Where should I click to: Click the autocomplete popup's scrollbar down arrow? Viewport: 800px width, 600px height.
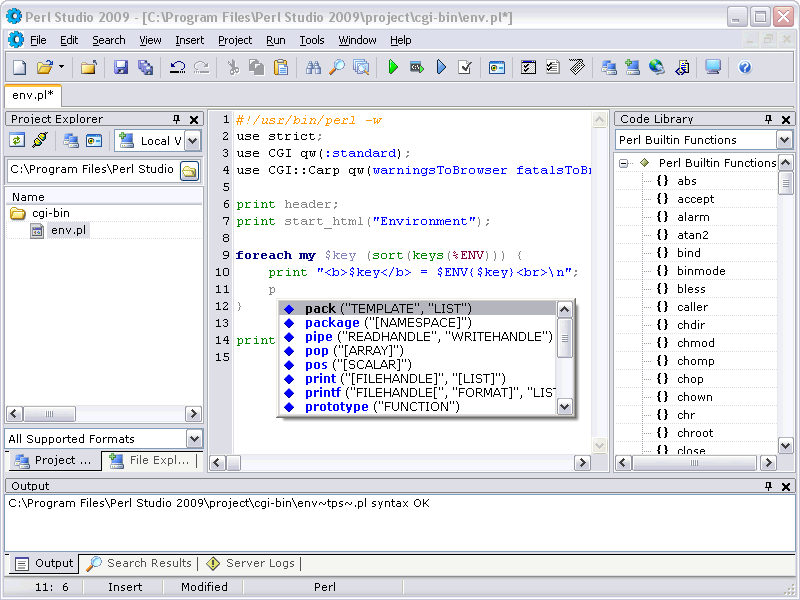[565, 406]
